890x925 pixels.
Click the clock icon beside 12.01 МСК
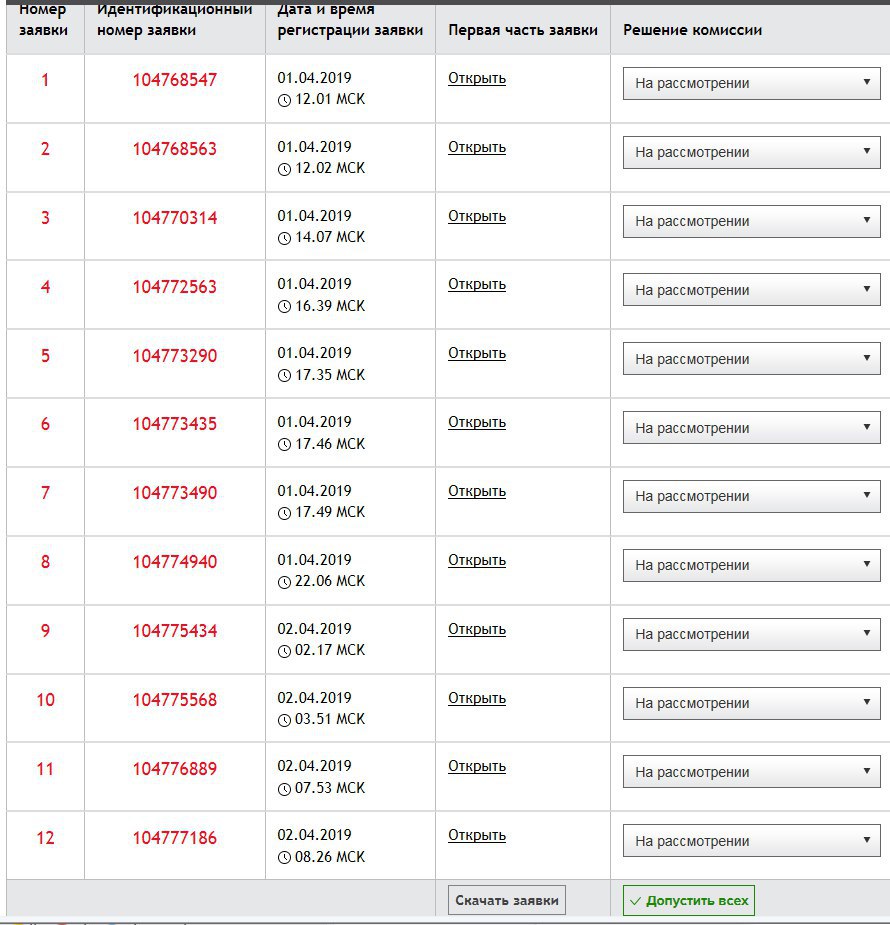284,100
